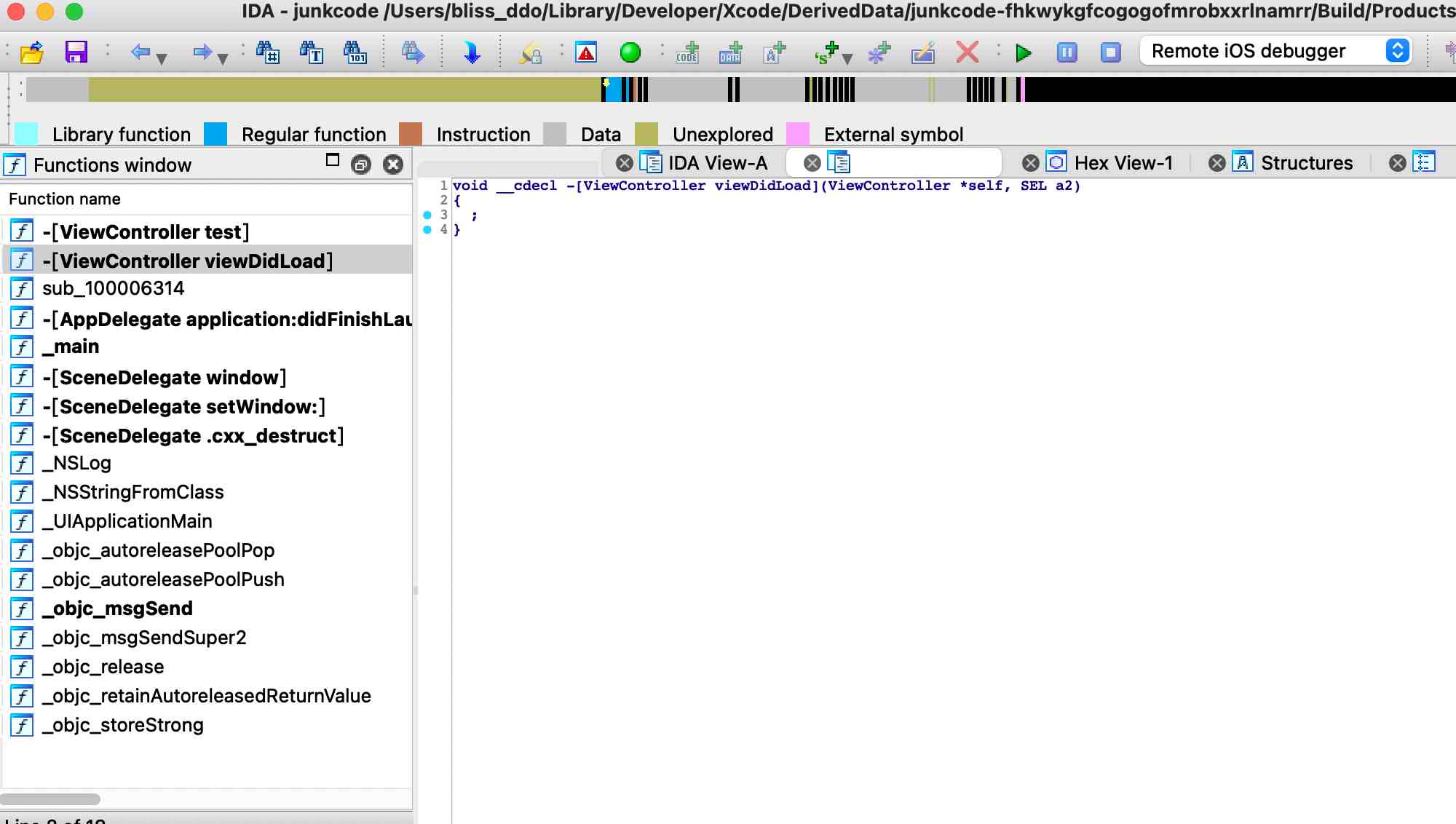The image size is (1456, 824).
Task: Click the Function name column header
Action: [x=64, y=199]
